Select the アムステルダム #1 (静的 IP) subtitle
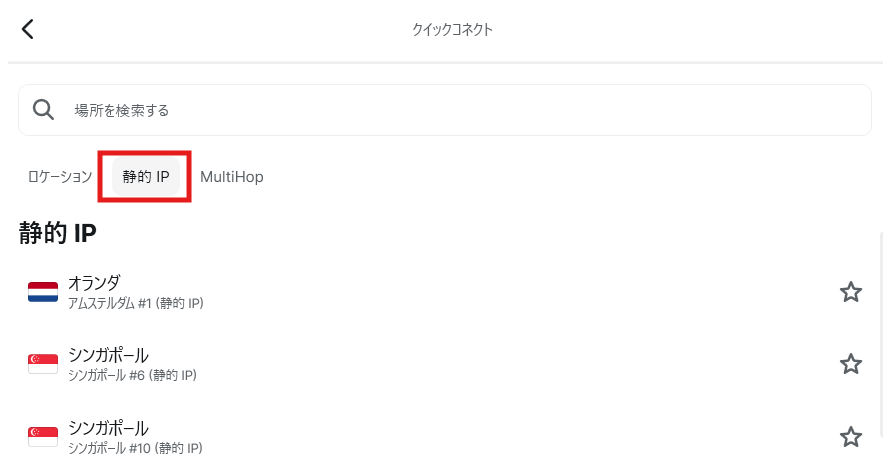The width and height of the screenshot is (883, 473). click(x=136, y=303)
